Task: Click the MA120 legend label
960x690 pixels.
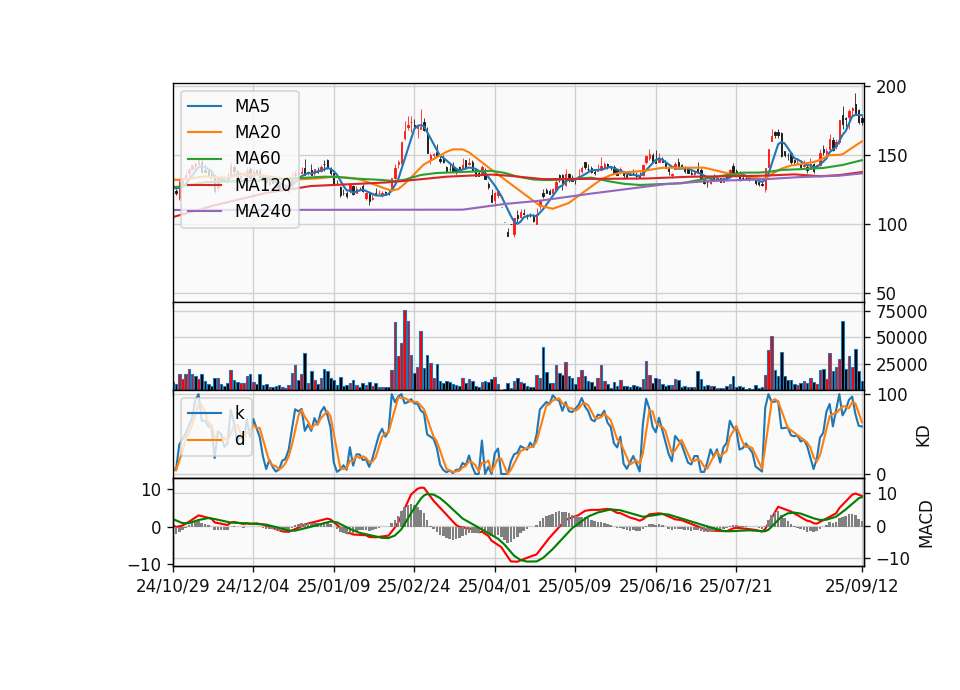Action: 263,184
